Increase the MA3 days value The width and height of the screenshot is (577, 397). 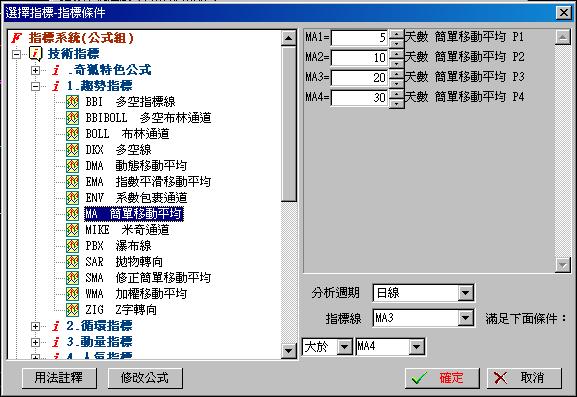click(396, 74)
